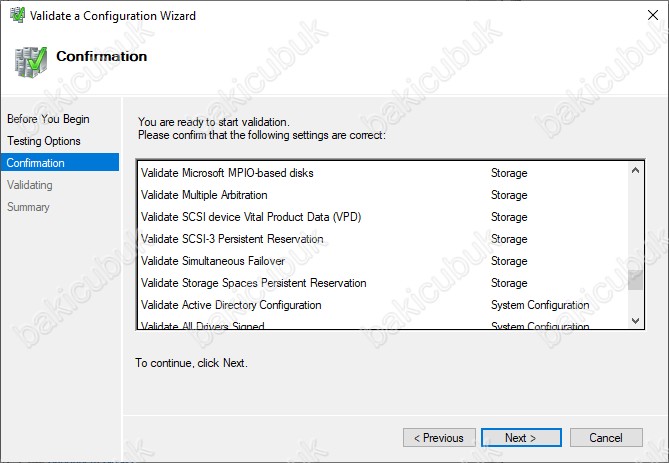Click the scroll down arrow in list
Viewport: 669px width, 463px height.
(635, 320)
